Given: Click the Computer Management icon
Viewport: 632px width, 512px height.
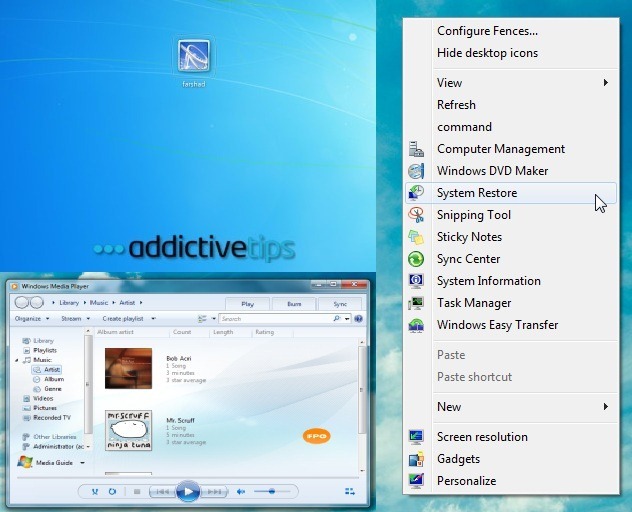Looking at the screenshot, I should tap(416, 149).
